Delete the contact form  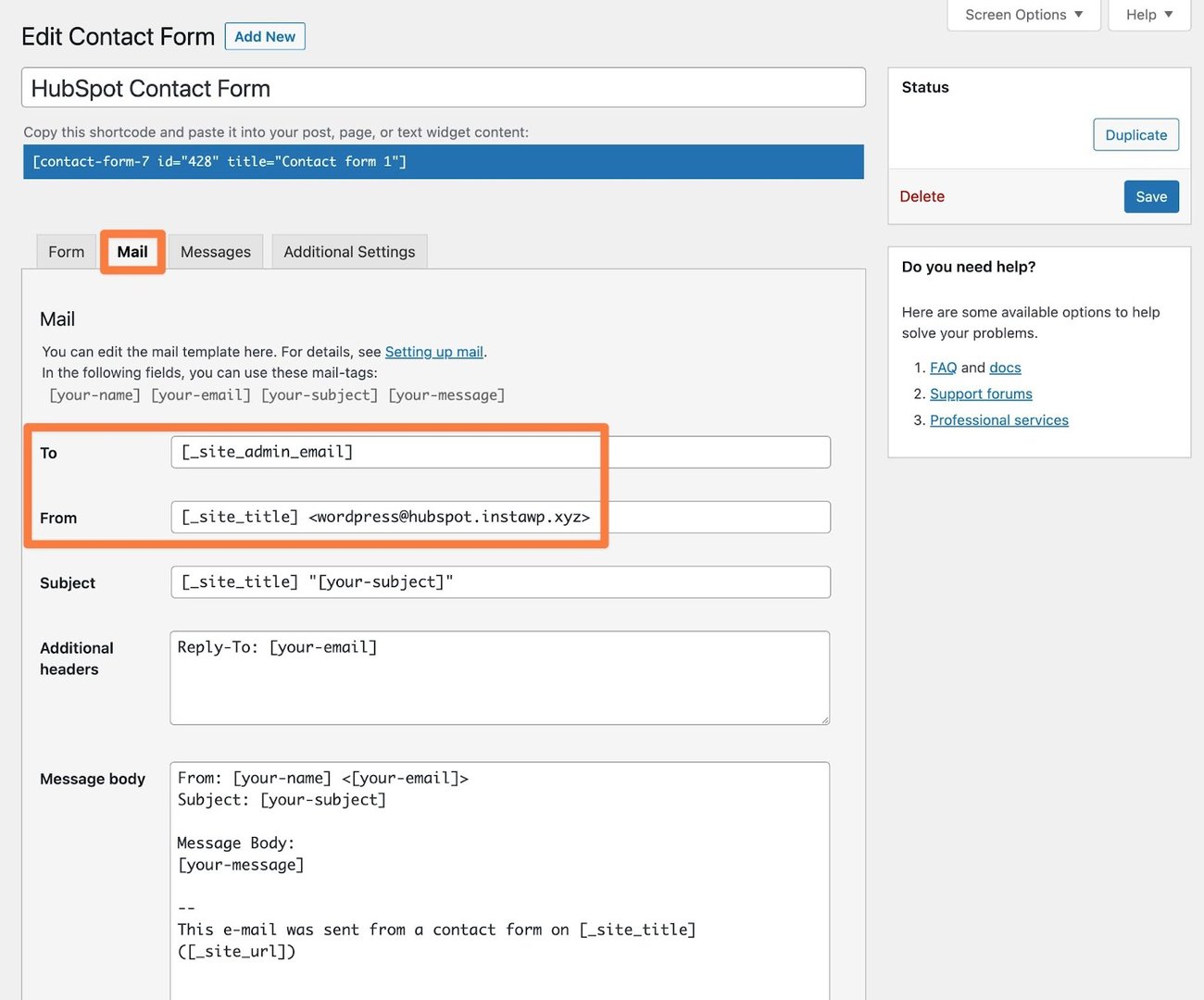click(922, 196)
